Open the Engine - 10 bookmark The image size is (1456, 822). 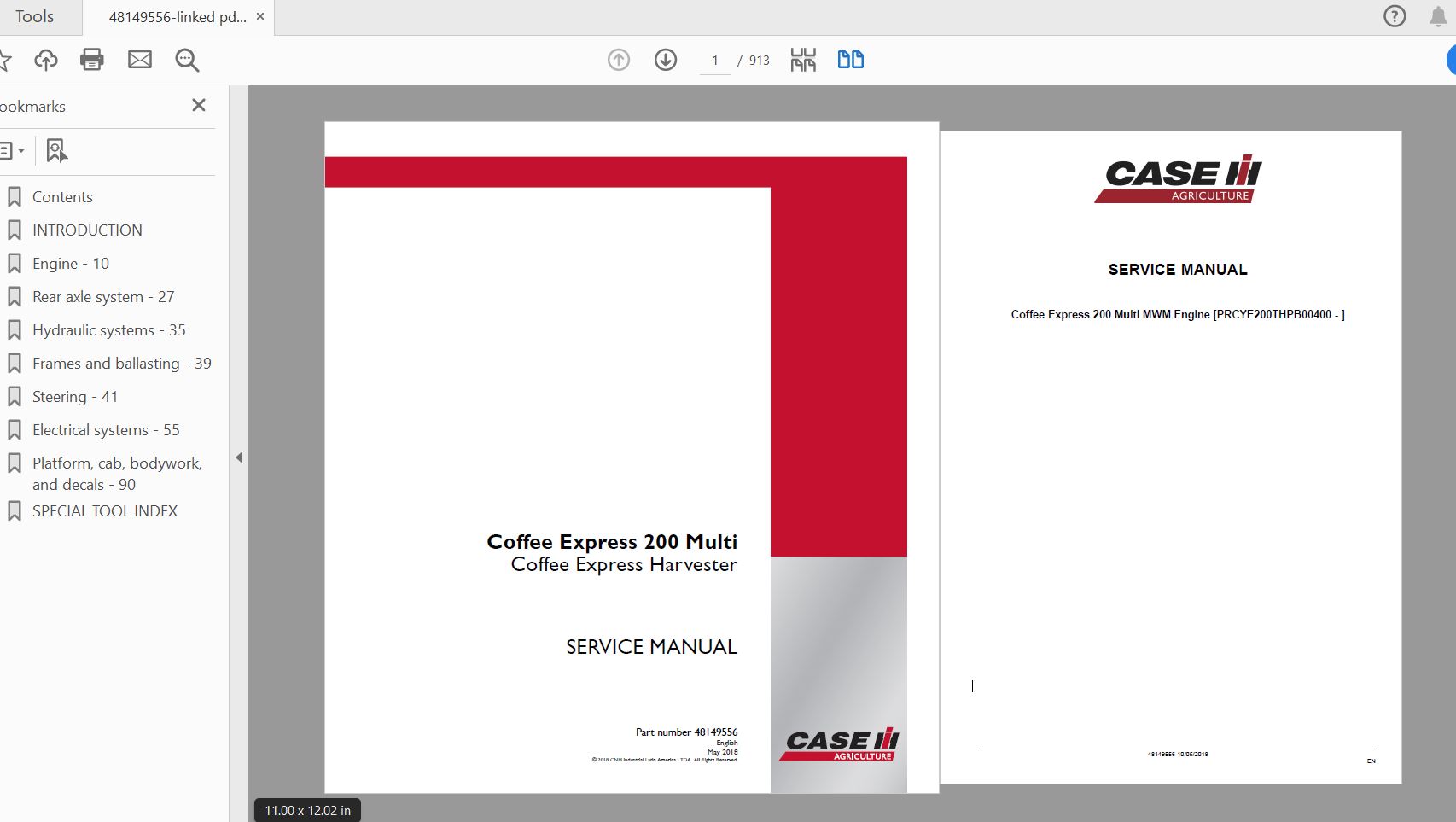click(x=71, y=264)
